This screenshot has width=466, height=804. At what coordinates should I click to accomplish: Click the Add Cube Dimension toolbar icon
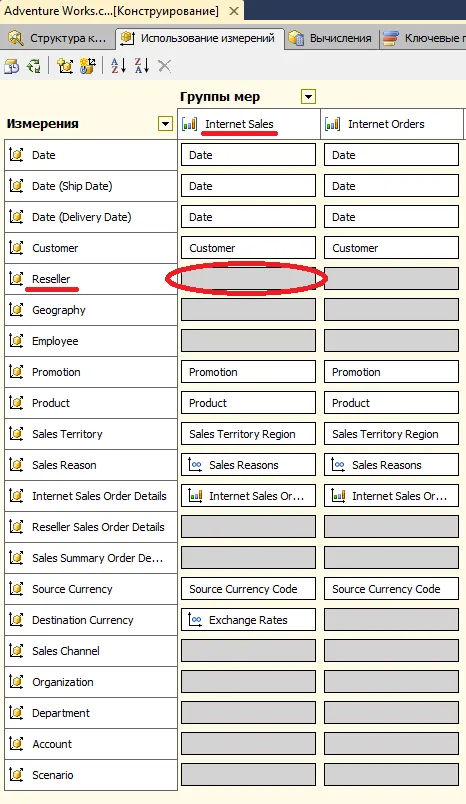(x=65, y=66)
